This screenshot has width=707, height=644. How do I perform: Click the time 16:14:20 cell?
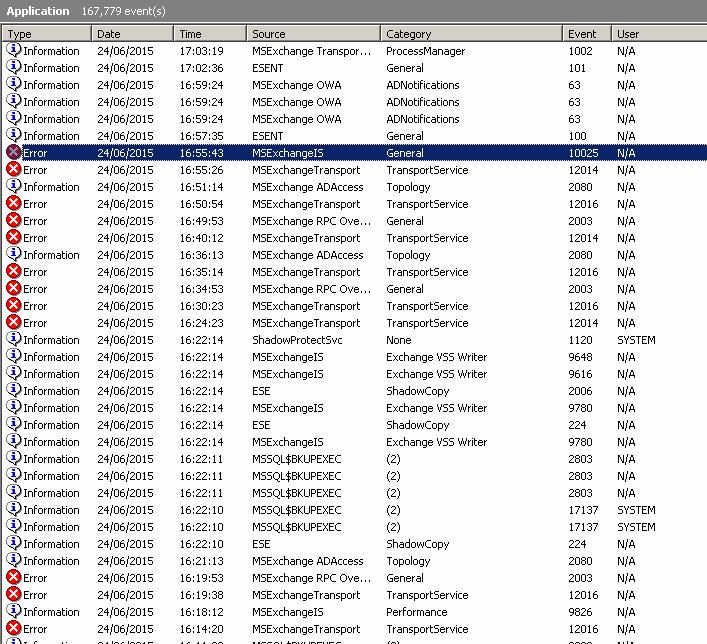tap(202, 629)
